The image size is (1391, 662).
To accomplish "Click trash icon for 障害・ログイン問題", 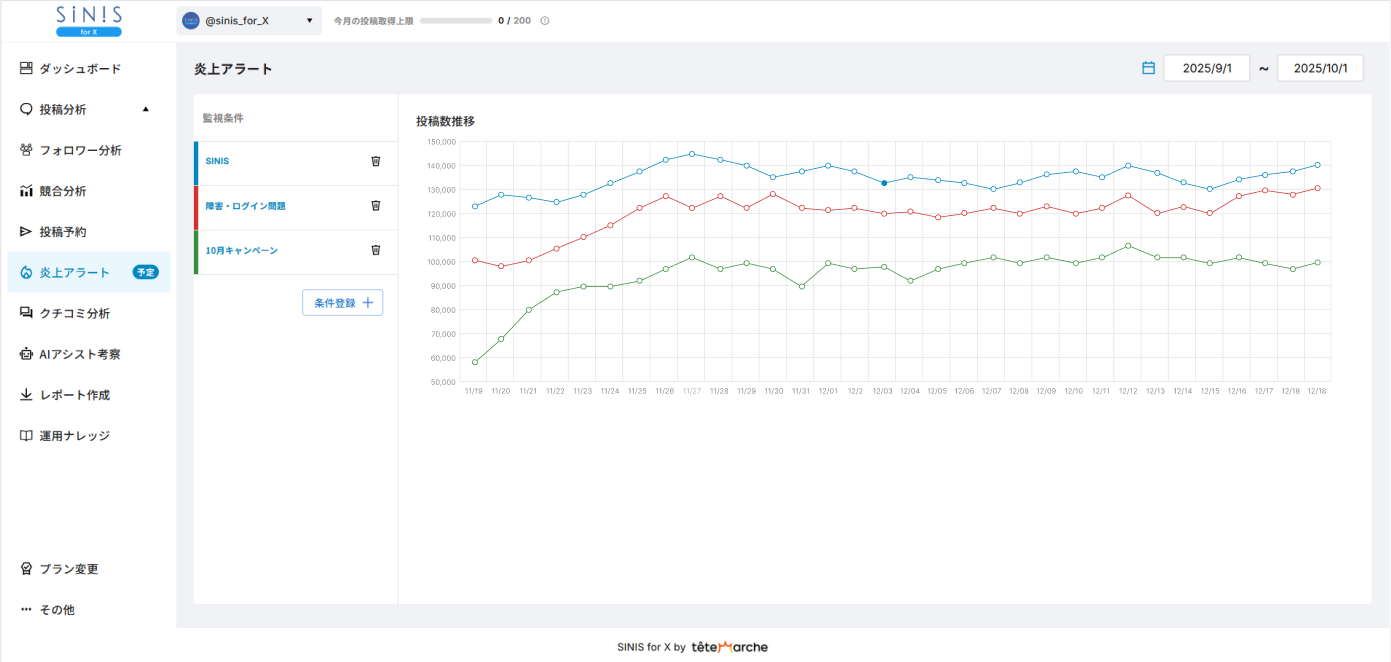I will (376, 206).
